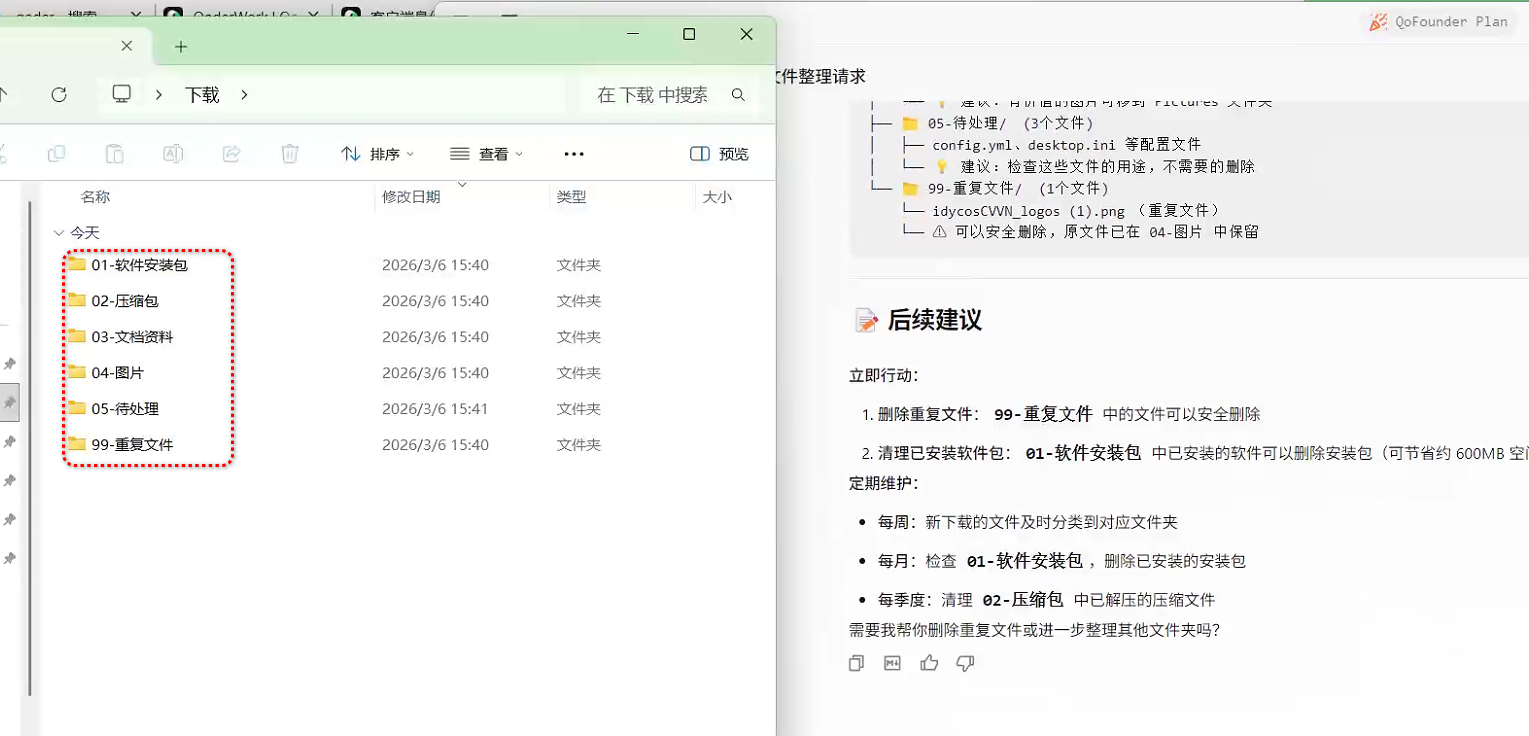
Task: Copy the chat response with copy icon
Action: point(856,663)
